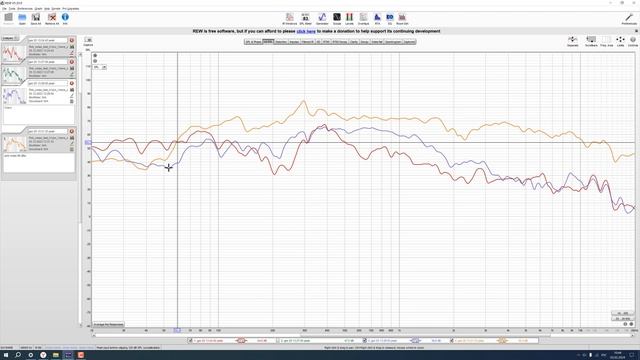Save all measurements

[x=36, y=18]
